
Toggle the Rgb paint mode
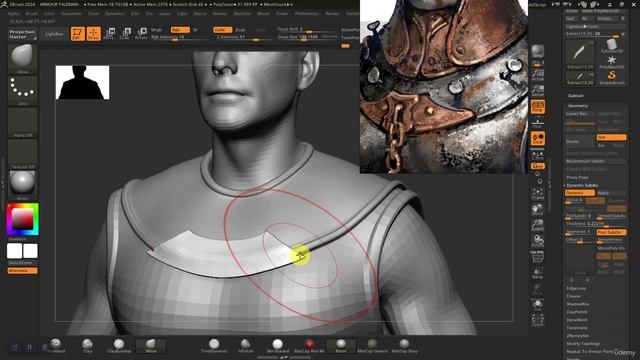pyautogui.click(x=180, y=30)
